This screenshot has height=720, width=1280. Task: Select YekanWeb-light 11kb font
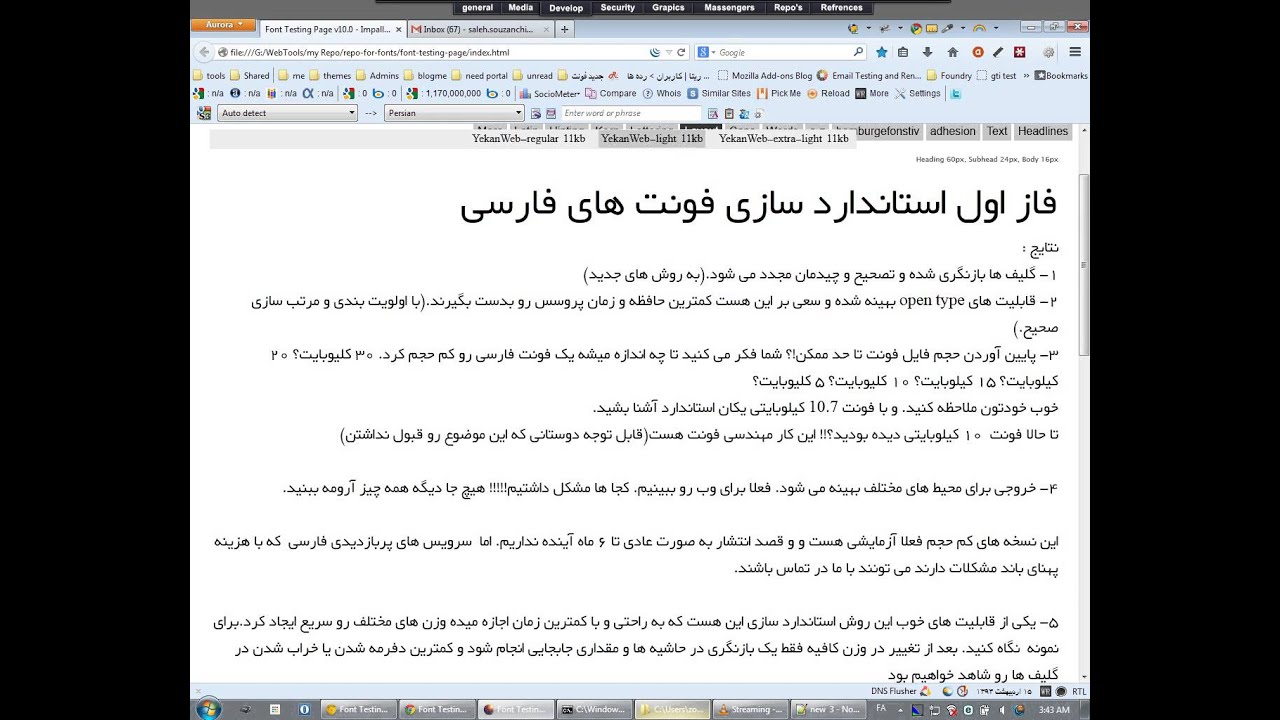click(x=652, y=139)
